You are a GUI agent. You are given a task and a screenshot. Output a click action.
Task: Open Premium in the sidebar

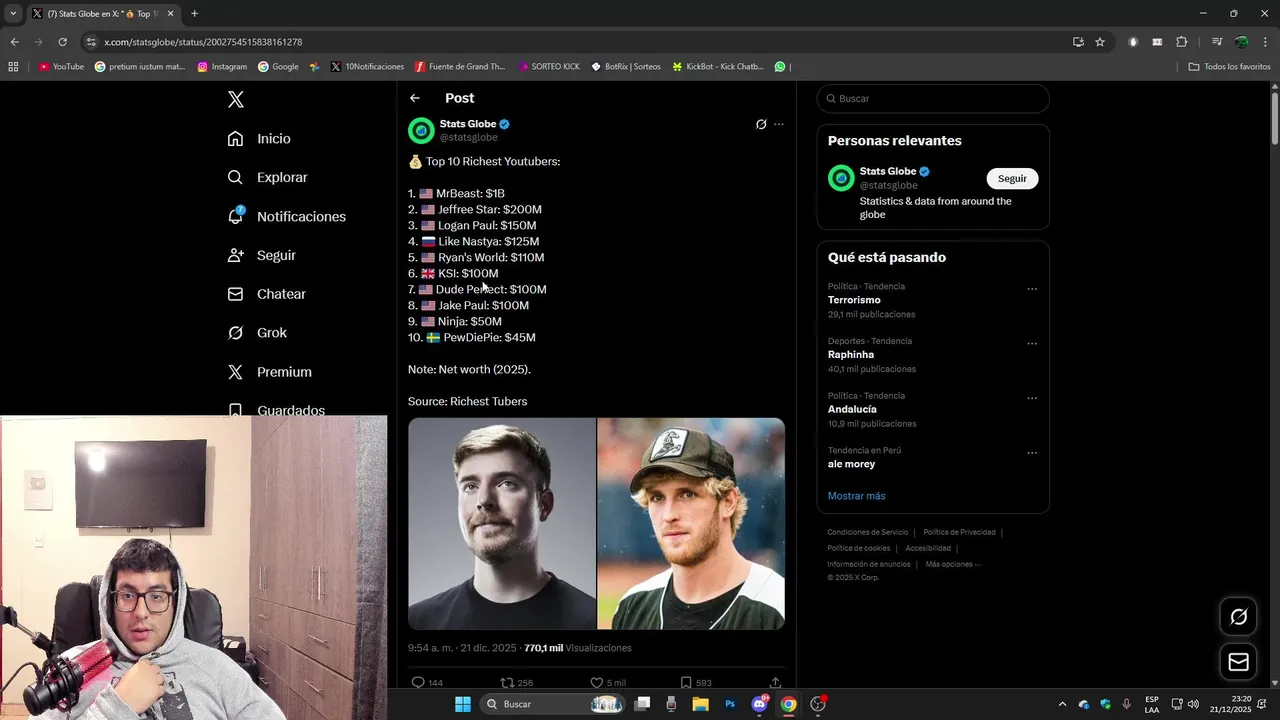tap(269, 372)
